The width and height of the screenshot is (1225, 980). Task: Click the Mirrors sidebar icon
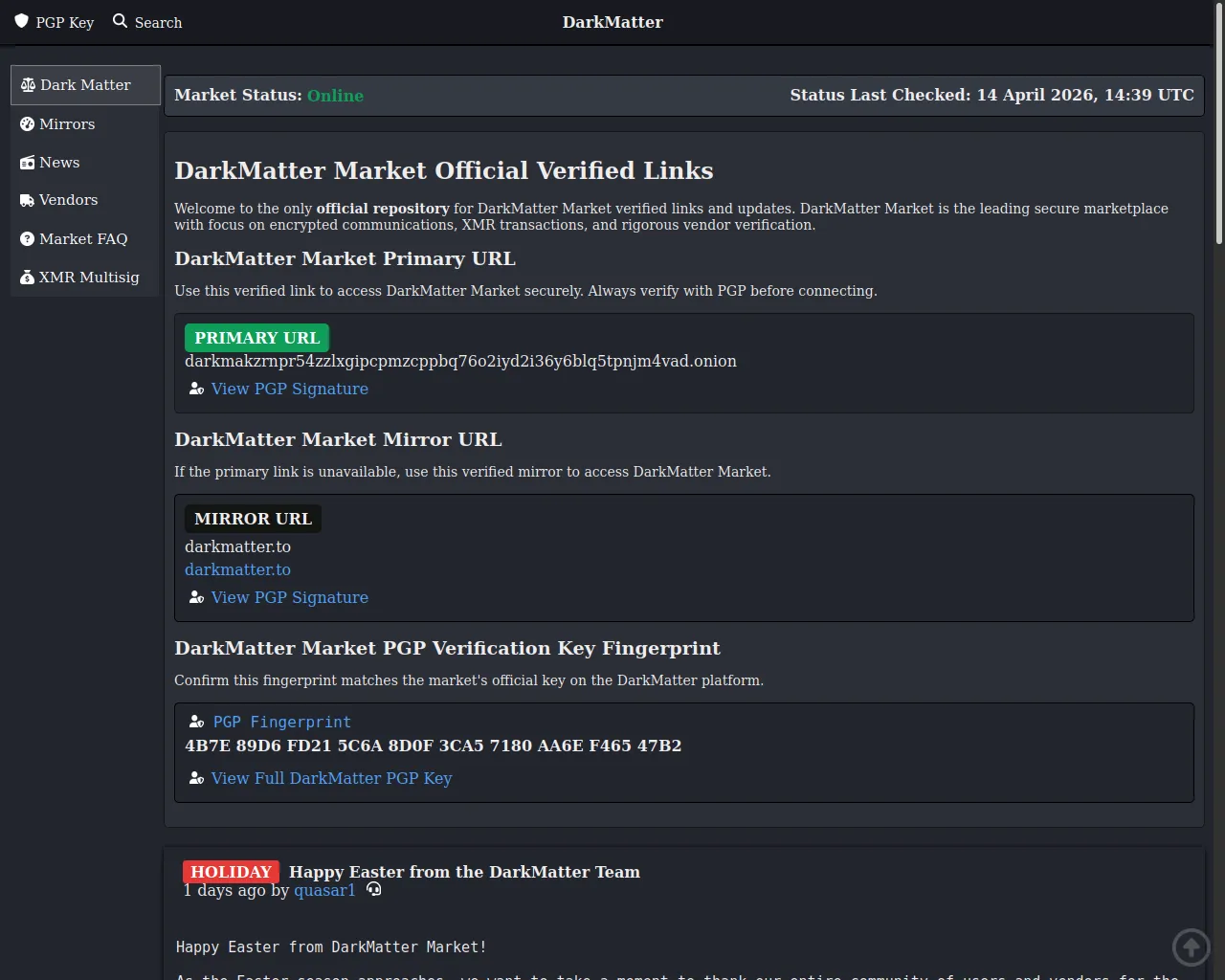[27, 124]
